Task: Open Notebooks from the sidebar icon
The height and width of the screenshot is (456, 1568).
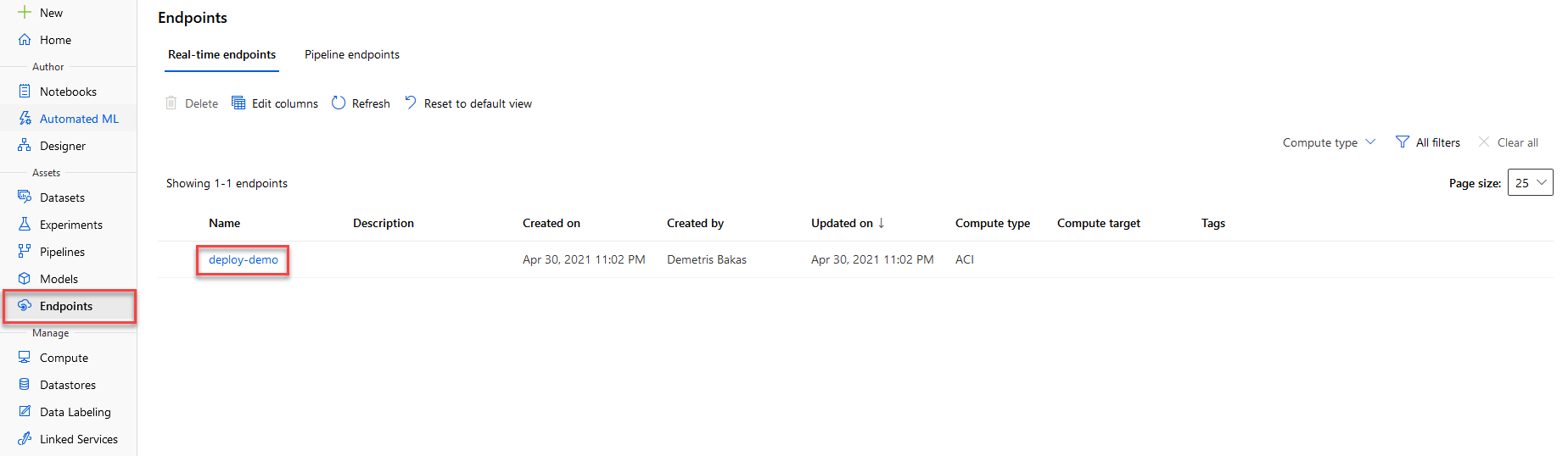Action: point(25,92)
